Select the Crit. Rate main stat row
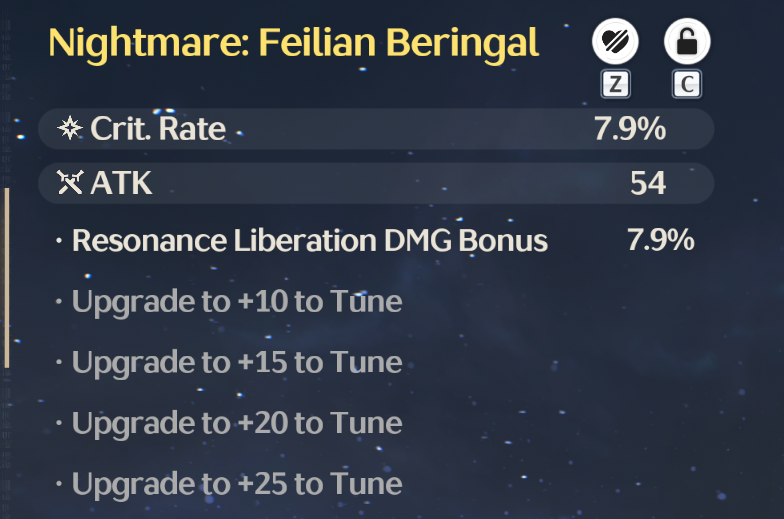The height and width of the screenshot is (519, 784). [x=376, y=128]
